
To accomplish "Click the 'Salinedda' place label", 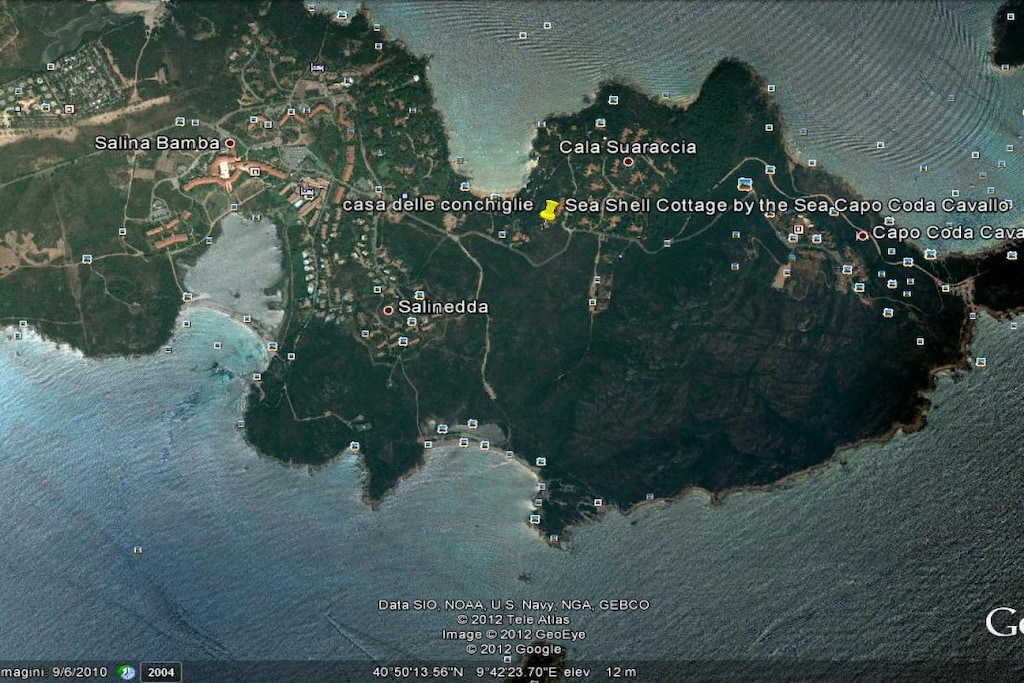I will (443, 306).
